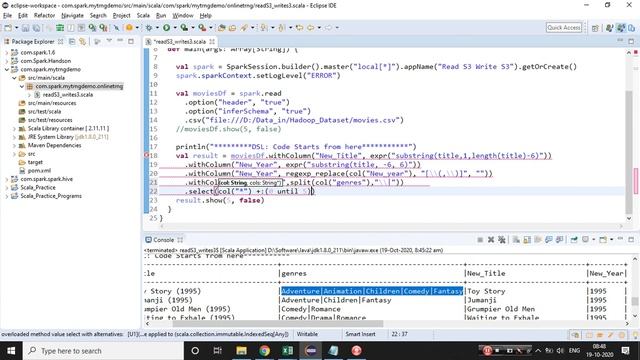
Task: Click the editor vertical scrollbar thumb
Action: (x=629, y=152)
